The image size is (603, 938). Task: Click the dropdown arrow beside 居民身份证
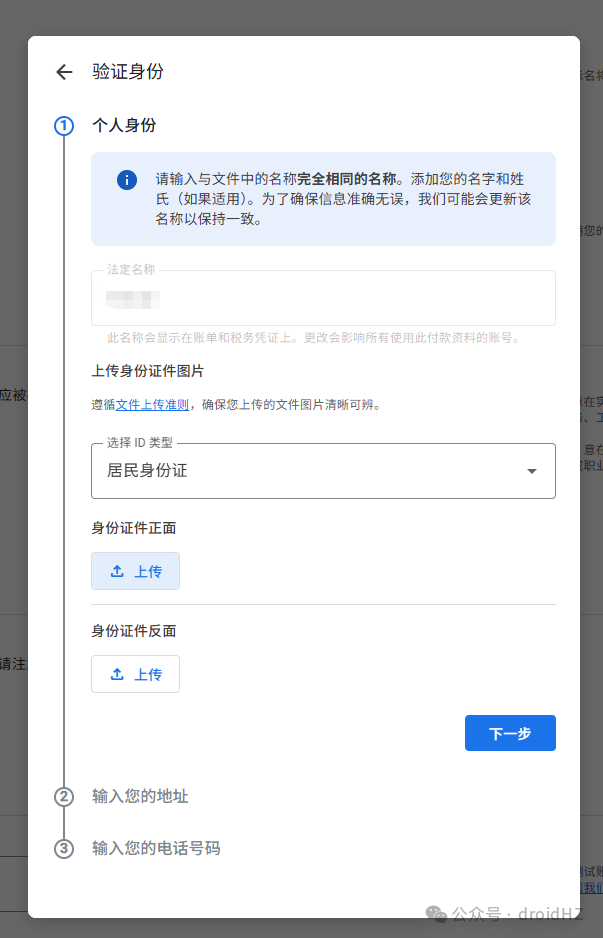tap(531, 471)
